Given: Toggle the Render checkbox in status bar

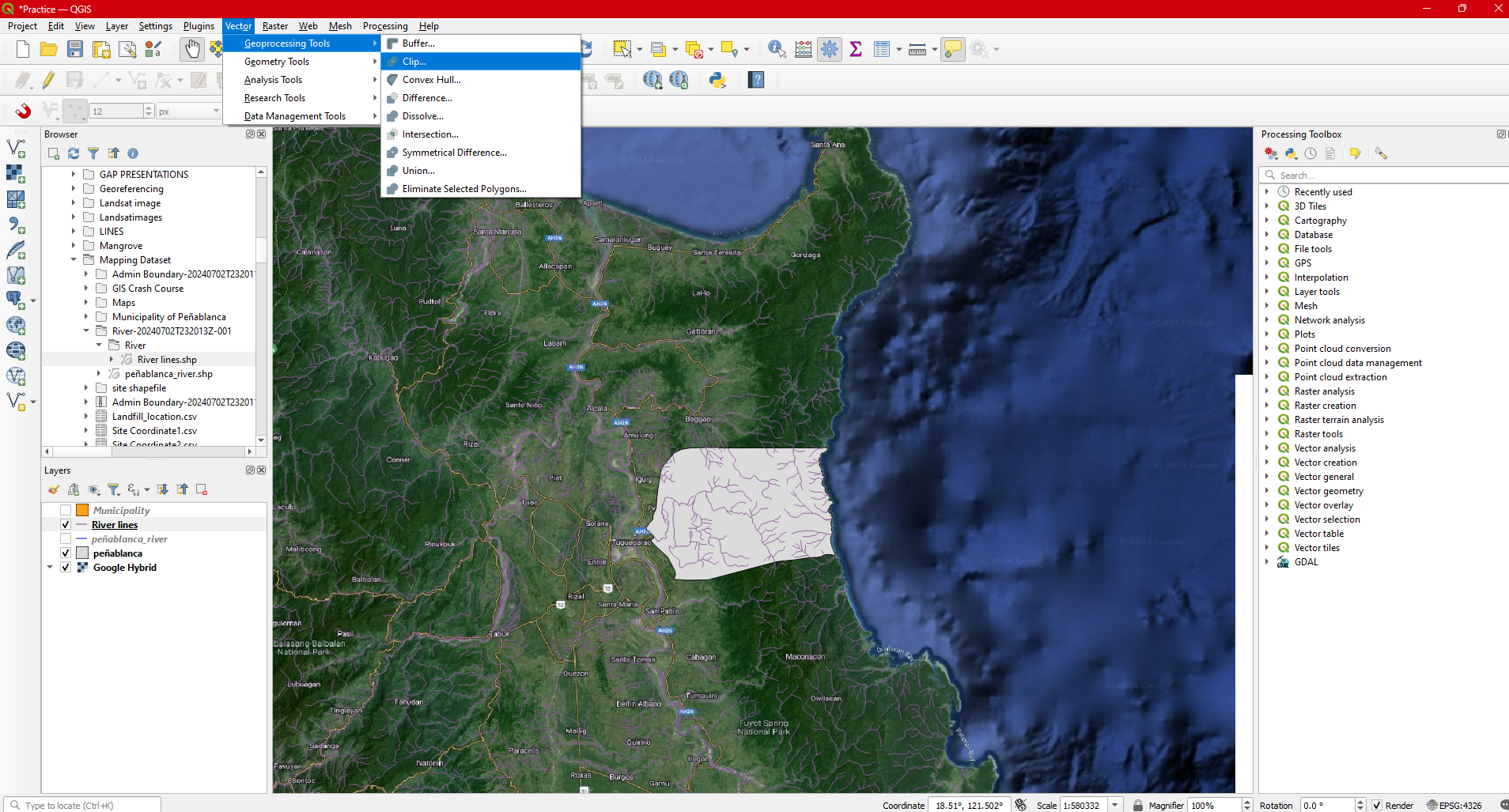Looking at the screenshot, I should (x=1377, y=805).
